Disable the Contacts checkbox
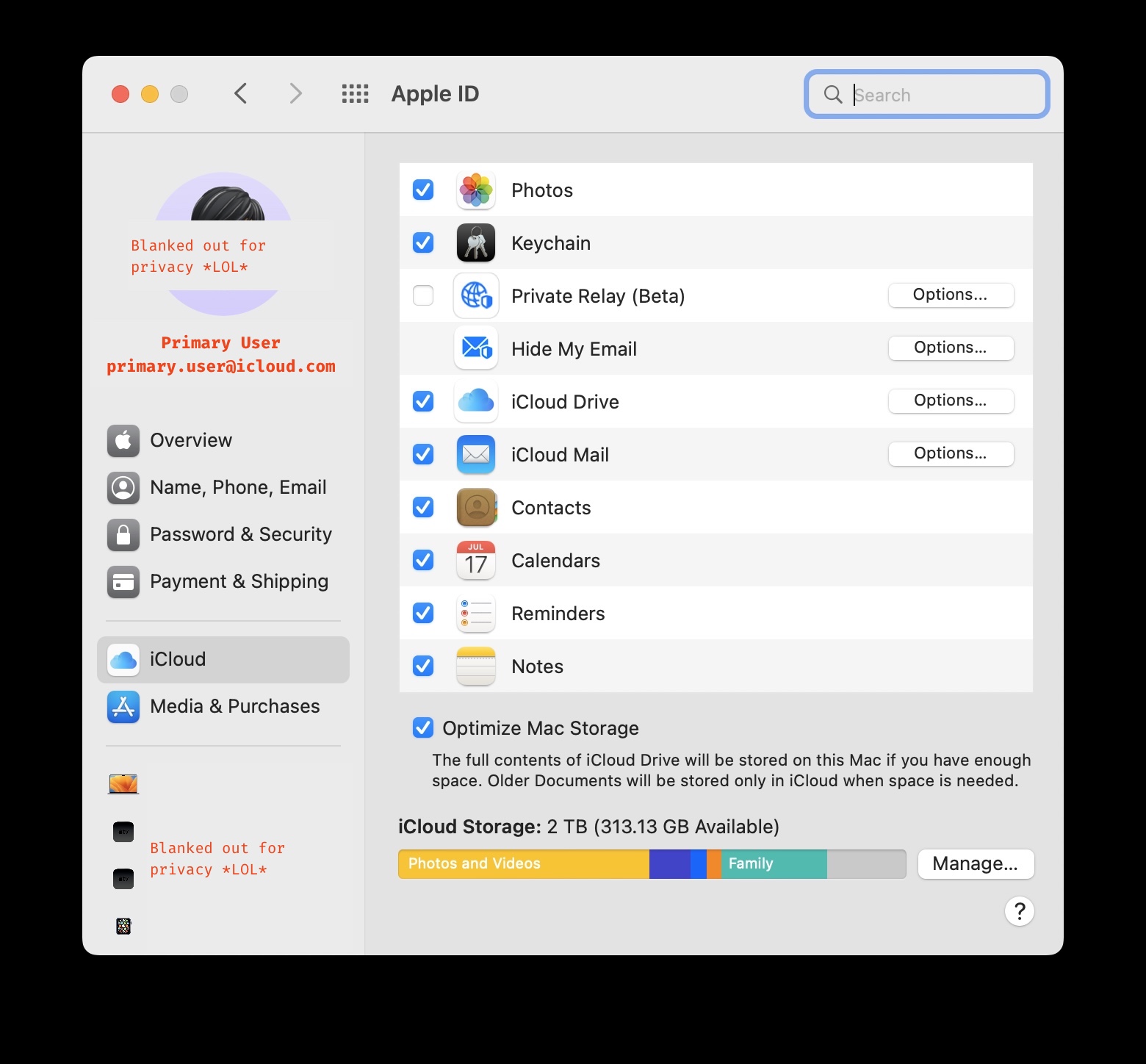 (423, 507)
